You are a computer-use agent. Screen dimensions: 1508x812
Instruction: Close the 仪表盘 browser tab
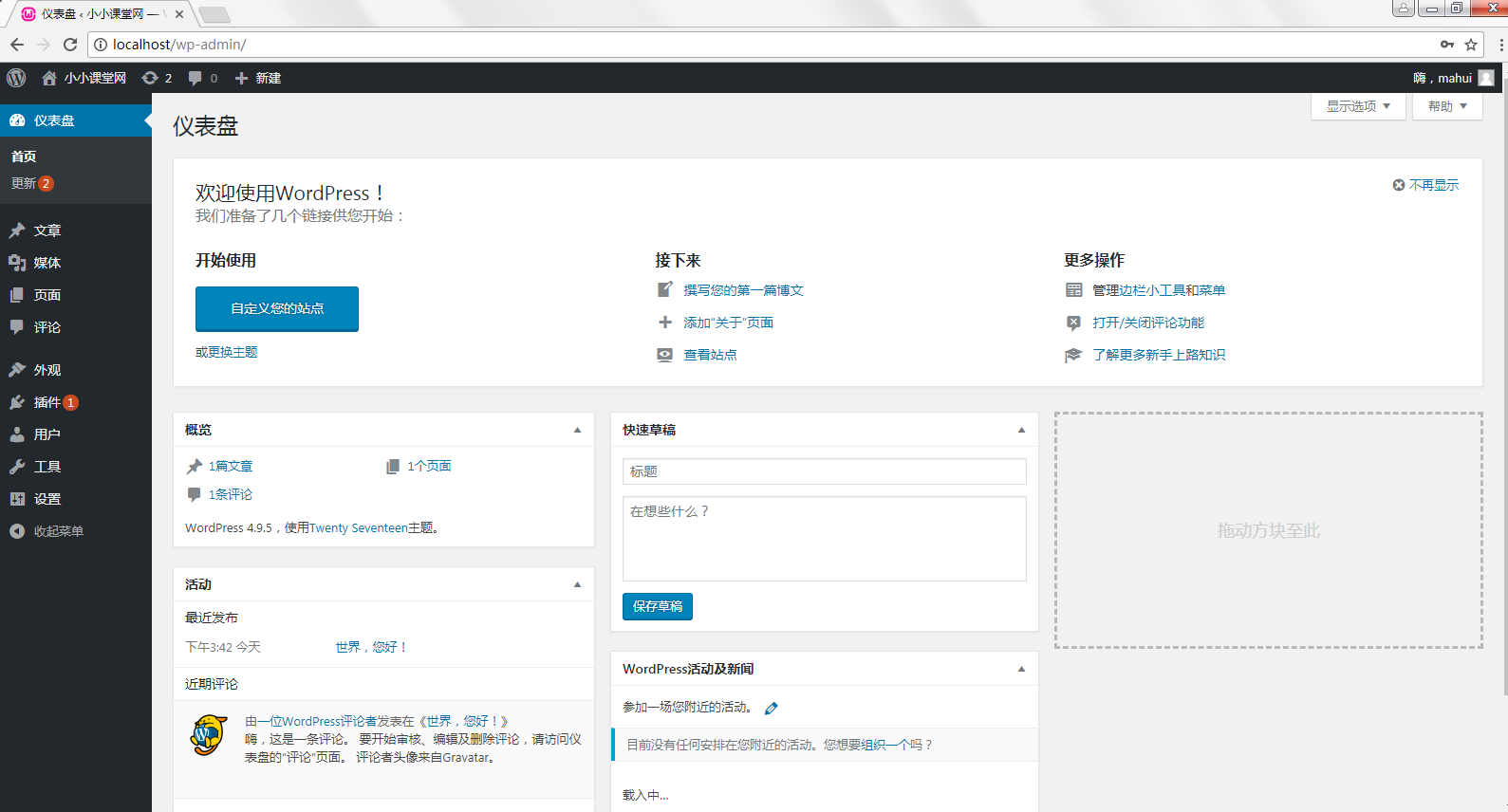tap(179, 14)
